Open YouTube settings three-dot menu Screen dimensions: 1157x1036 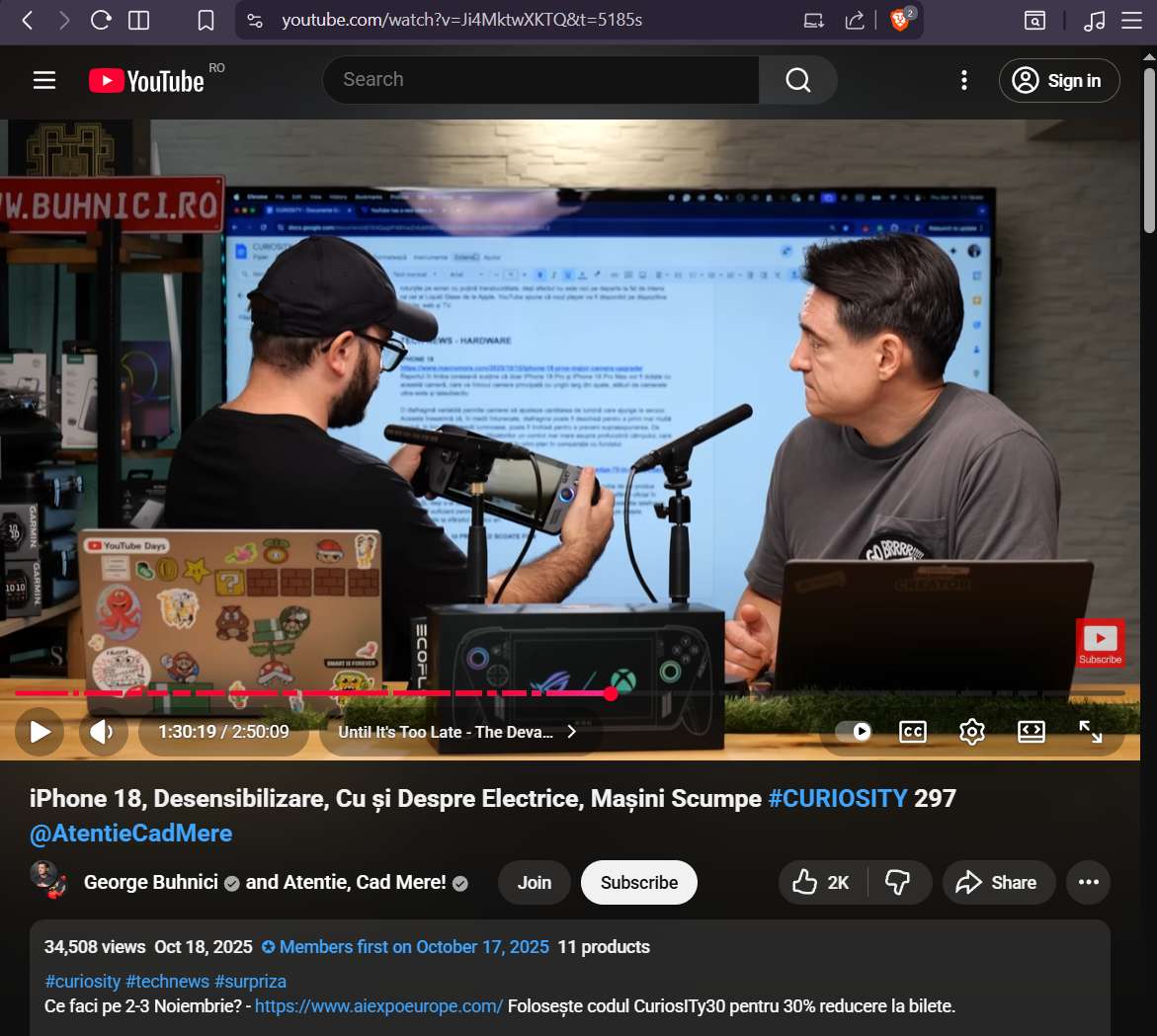point(963,80)
